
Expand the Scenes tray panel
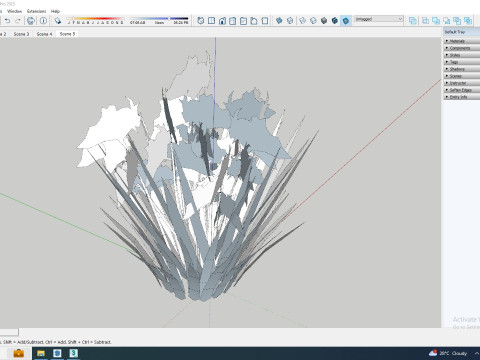coord(462,76)
